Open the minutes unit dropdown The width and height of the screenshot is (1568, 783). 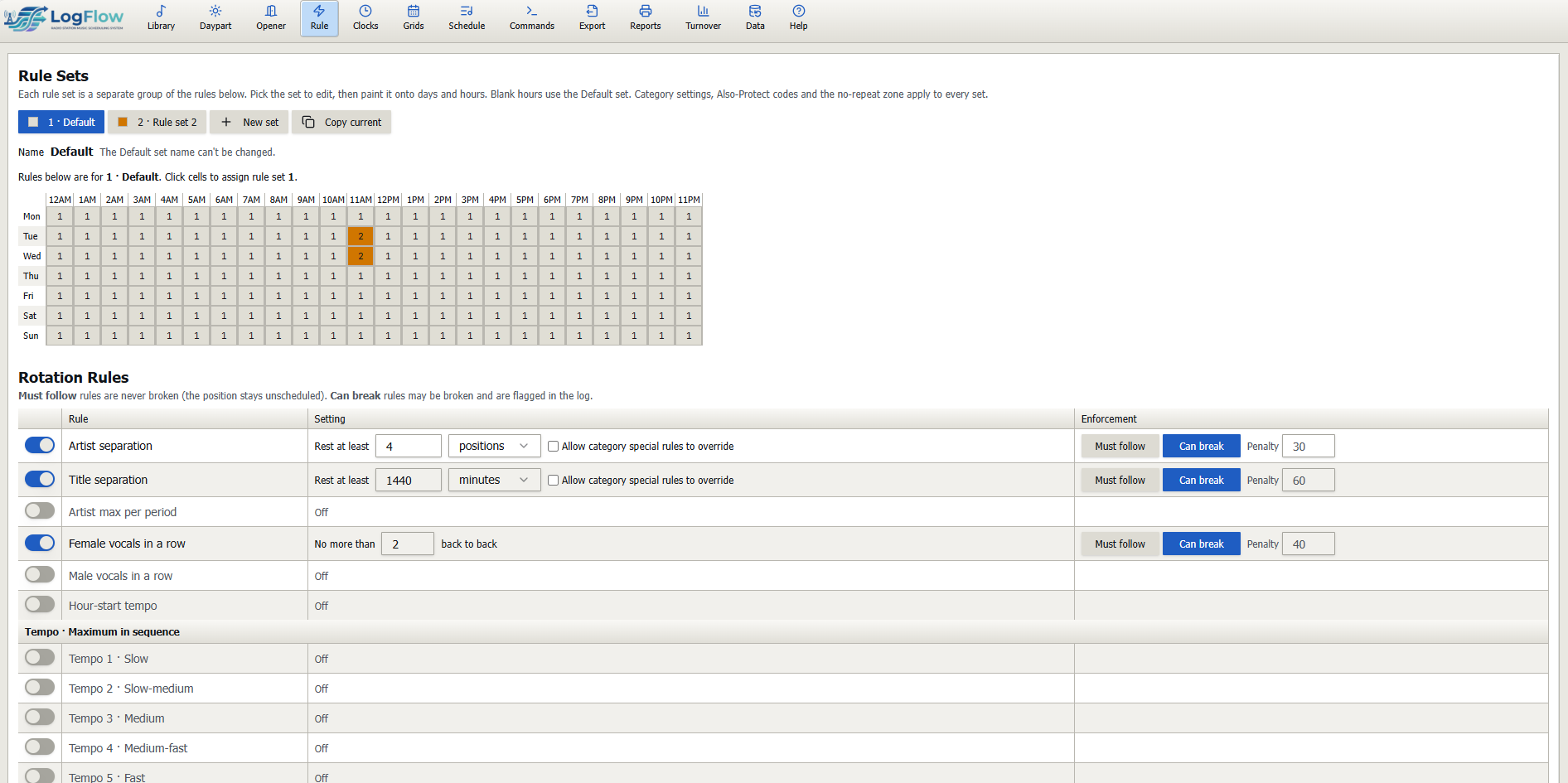494,480
